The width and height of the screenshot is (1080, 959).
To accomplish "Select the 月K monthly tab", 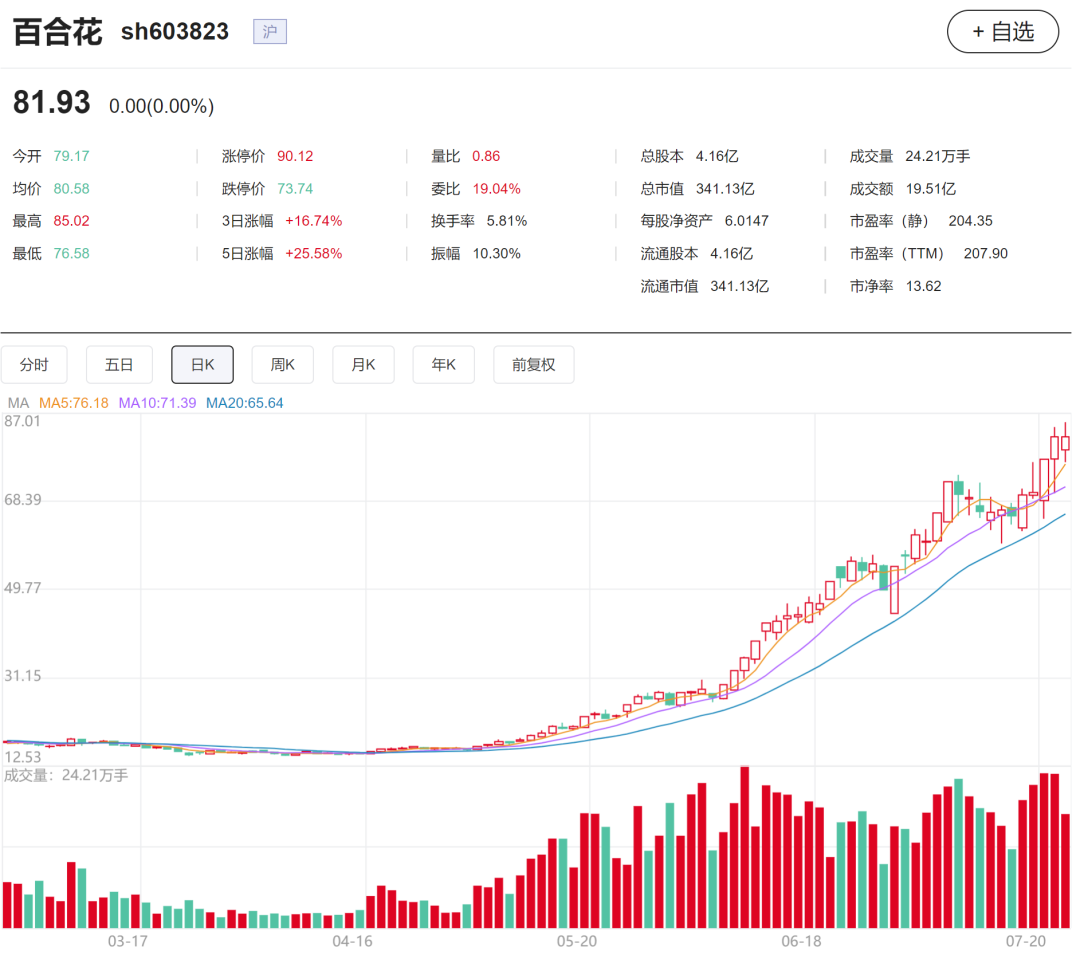I will pos(363,364).
